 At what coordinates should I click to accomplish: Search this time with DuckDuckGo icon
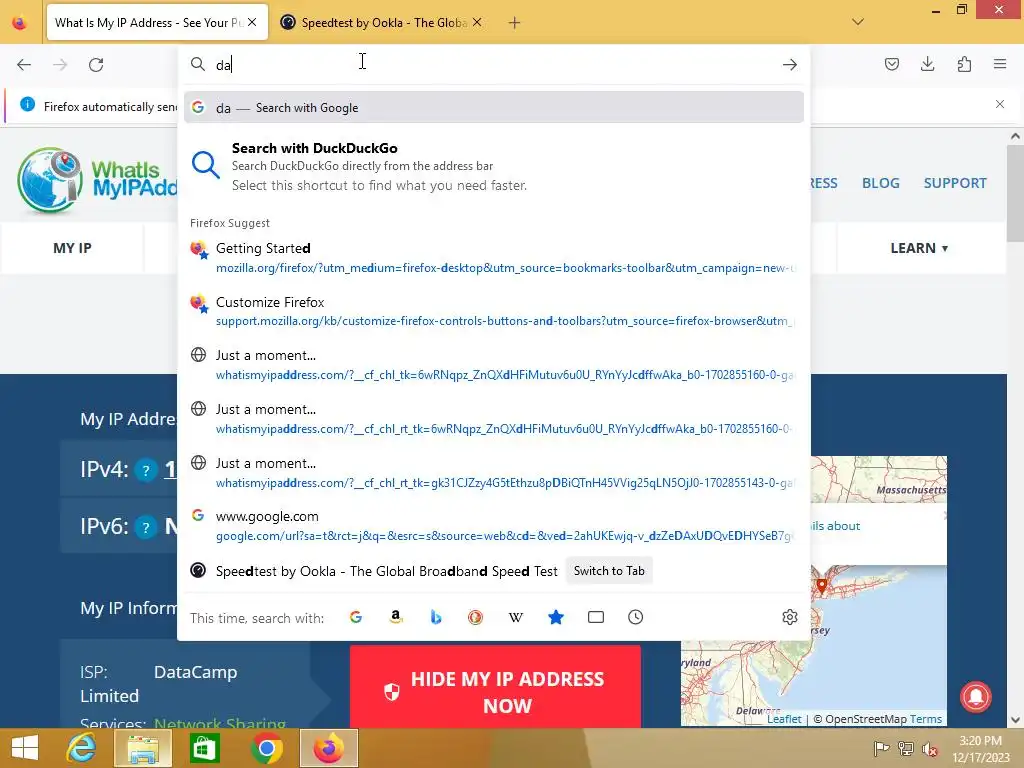475,617
